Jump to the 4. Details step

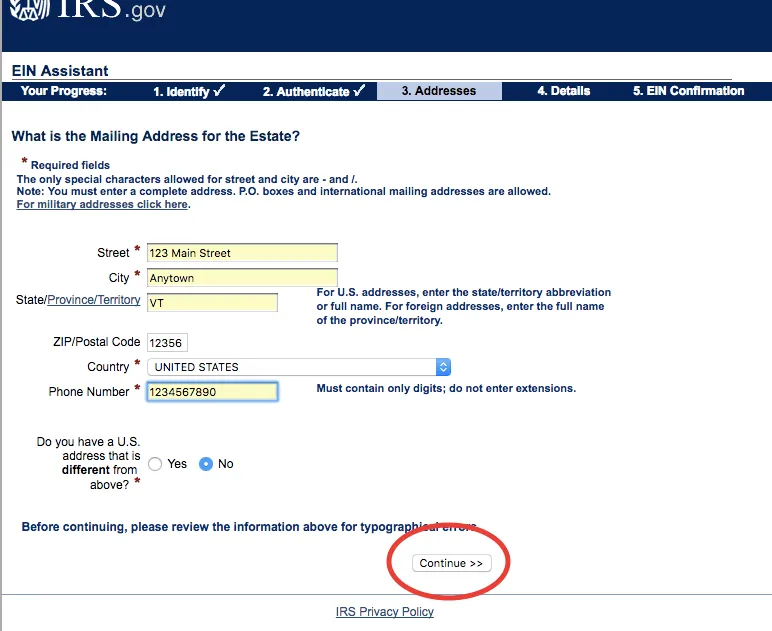click(563, 91)
